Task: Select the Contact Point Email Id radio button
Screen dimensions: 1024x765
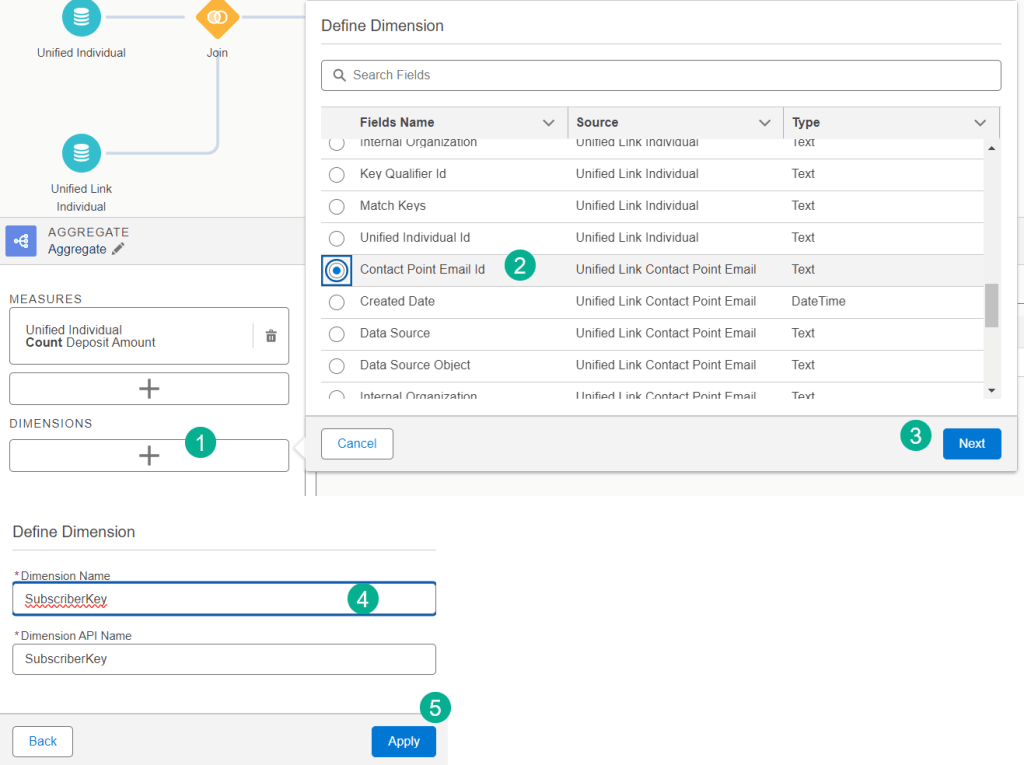Action: click(337, 270)
